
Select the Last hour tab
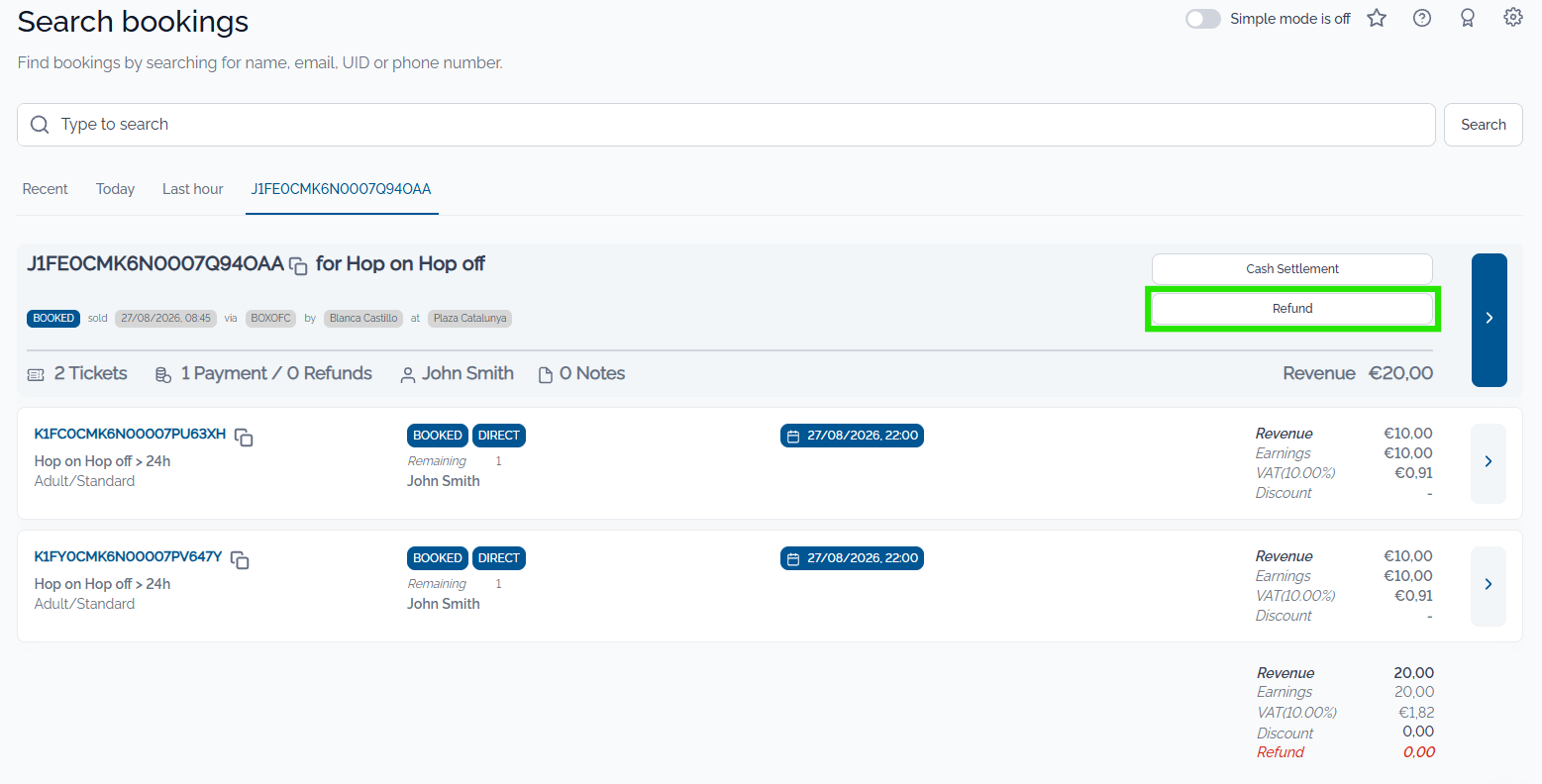193,189
